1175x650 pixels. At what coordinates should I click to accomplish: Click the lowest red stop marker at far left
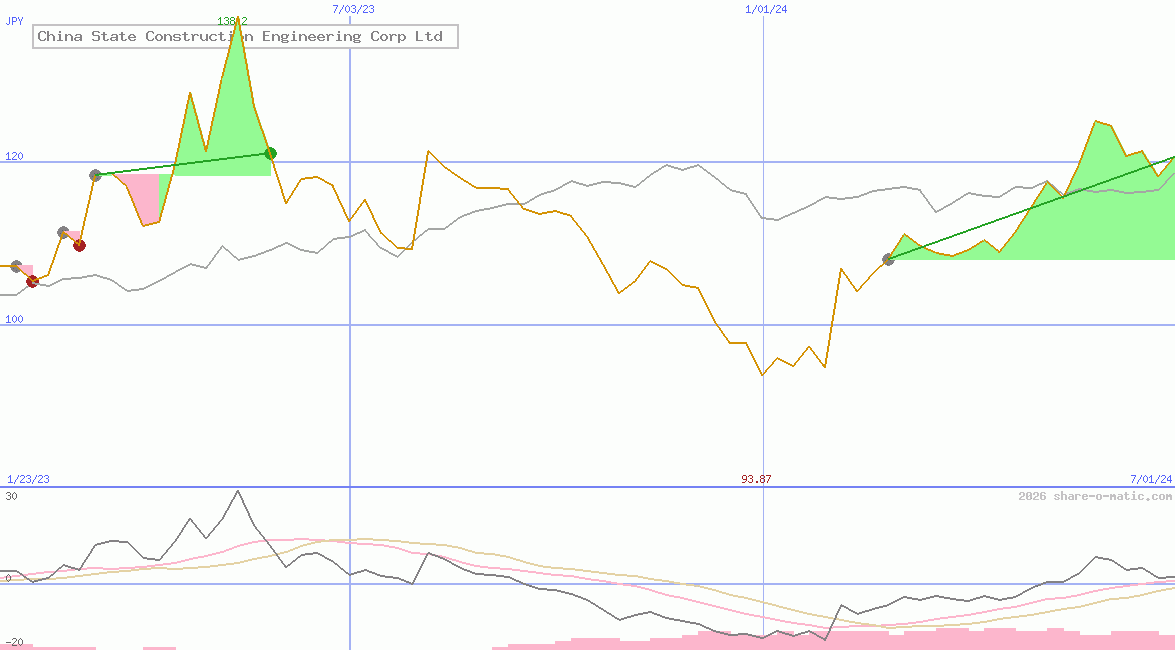pyautogui.click(x=32, y=281)
